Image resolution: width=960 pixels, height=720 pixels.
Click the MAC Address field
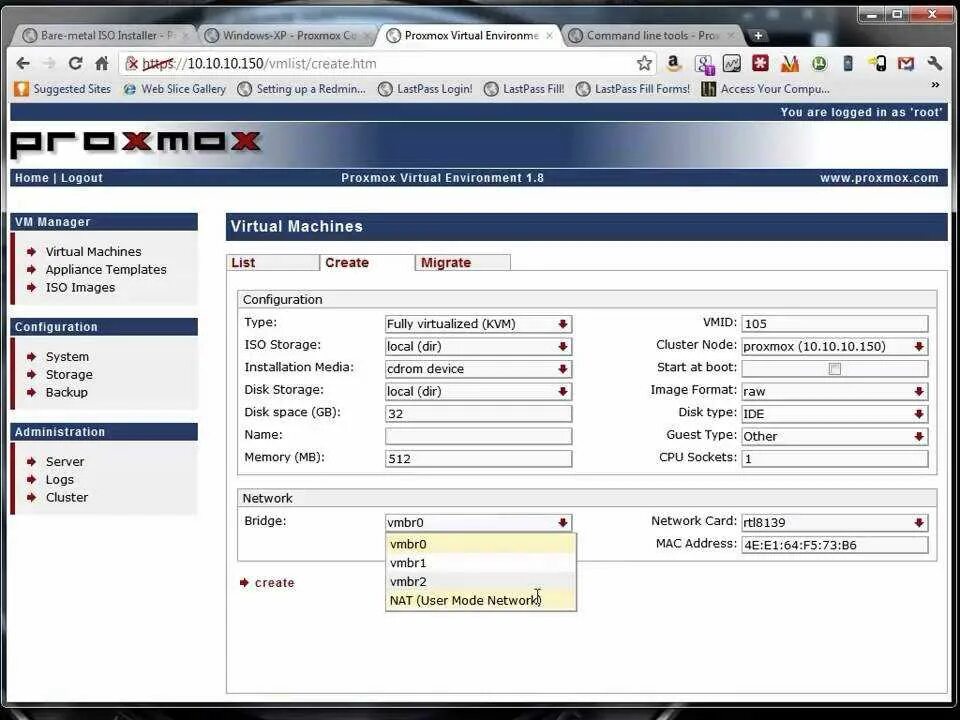tap(834, 545)
